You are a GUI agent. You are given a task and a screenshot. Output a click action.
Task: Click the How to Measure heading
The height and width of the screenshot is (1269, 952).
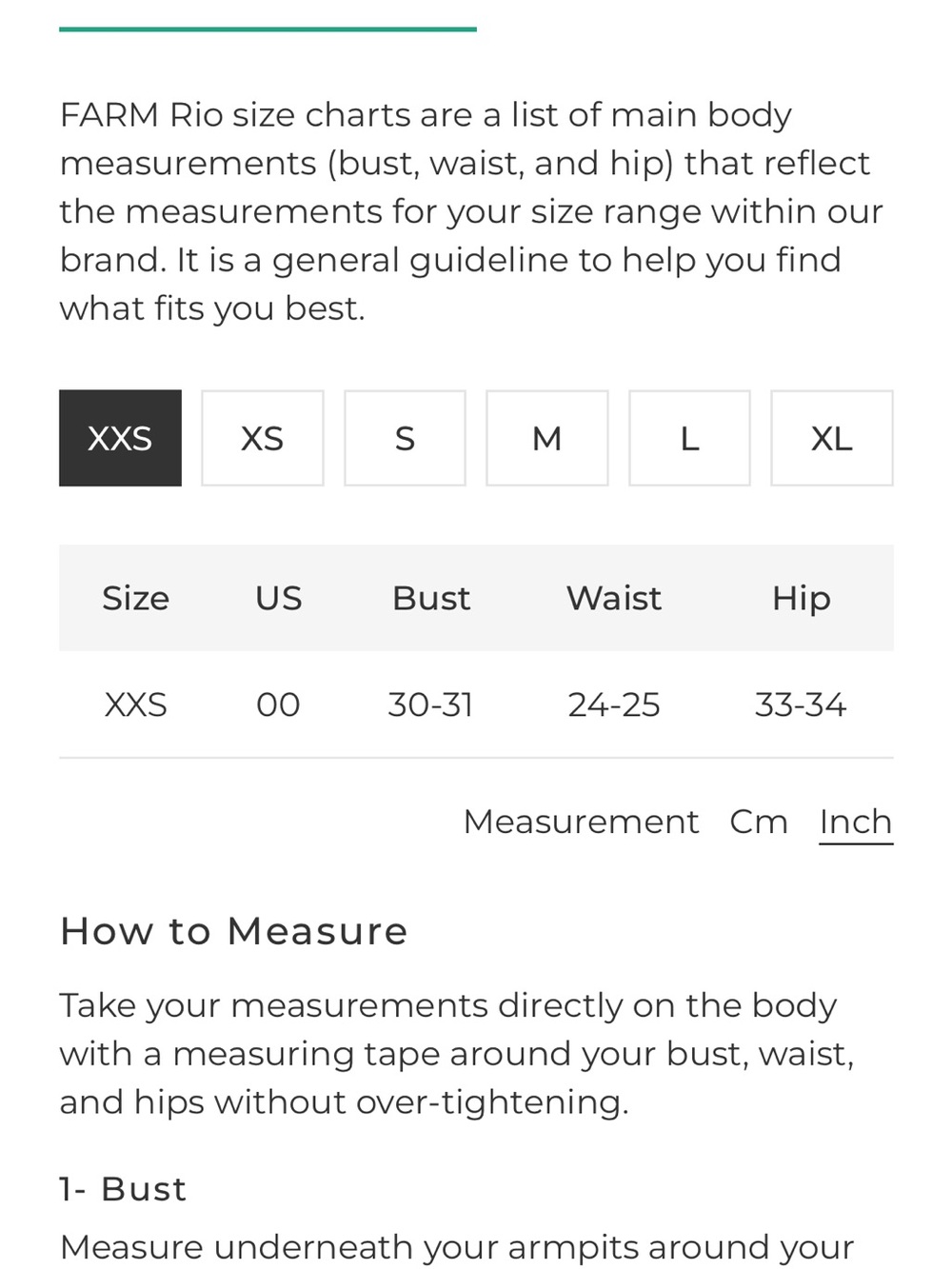233,931
